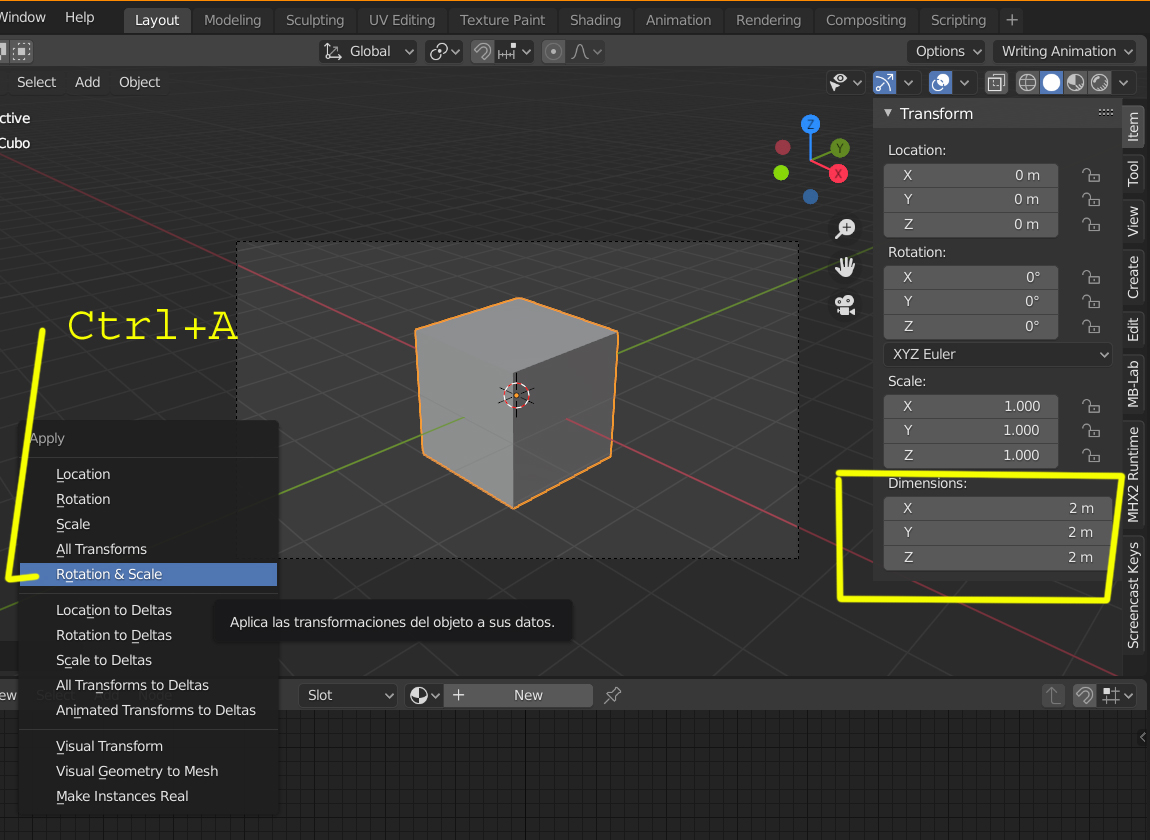This screenshot has height=840, width=1150.
Task: Toggle lock for Scale Z
Action: point(1091,456)
